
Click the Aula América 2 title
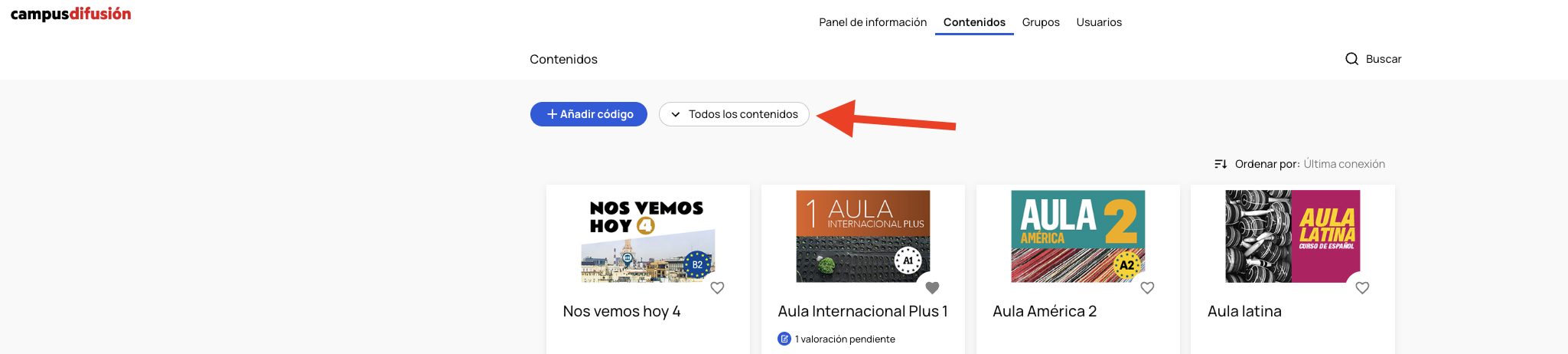click(x=1045, y=311)
